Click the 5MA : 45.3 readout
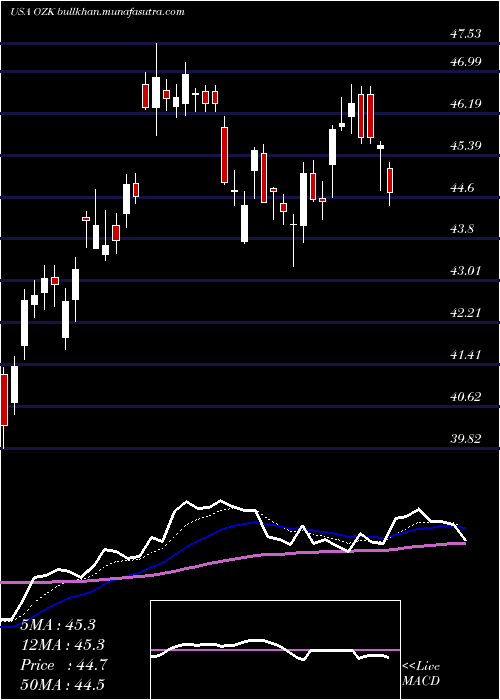The image size is (500, 700). [x=58, y=625]
